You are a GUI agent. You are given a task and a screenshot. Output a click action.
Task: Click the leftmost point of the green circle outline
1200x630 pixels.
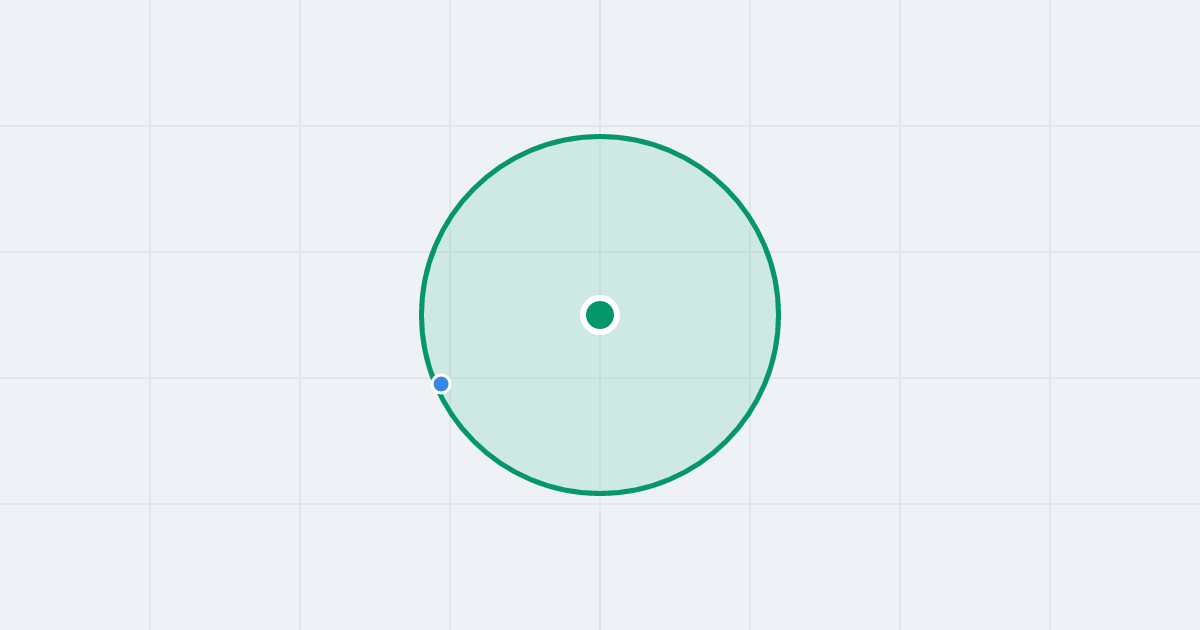pyautogui.click(x=422, y=315)
